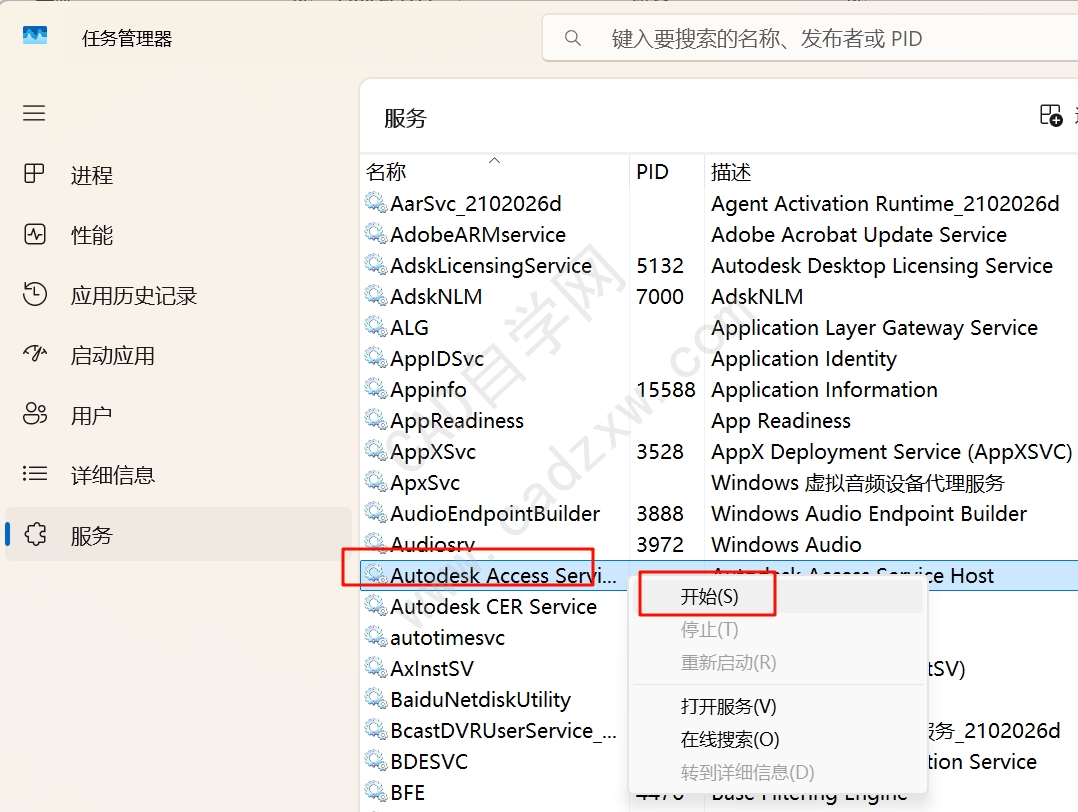Click the gear icon beside AdskLicensingService
The width and height of the screenshot is (1078, 812).
375,265
